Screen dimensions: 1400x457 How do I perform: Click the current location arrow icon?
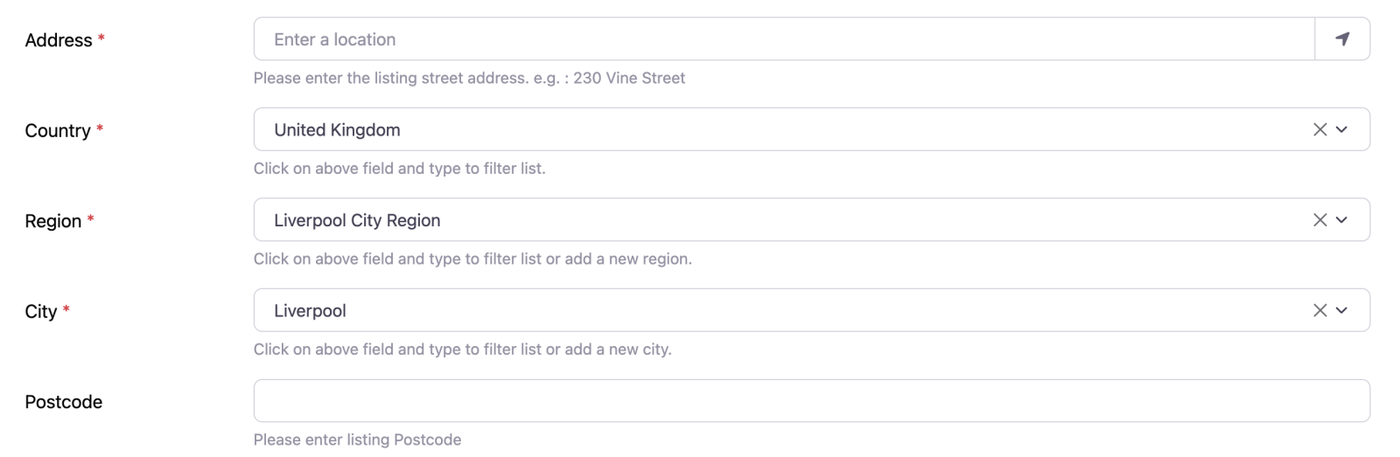pos(1342,39)
